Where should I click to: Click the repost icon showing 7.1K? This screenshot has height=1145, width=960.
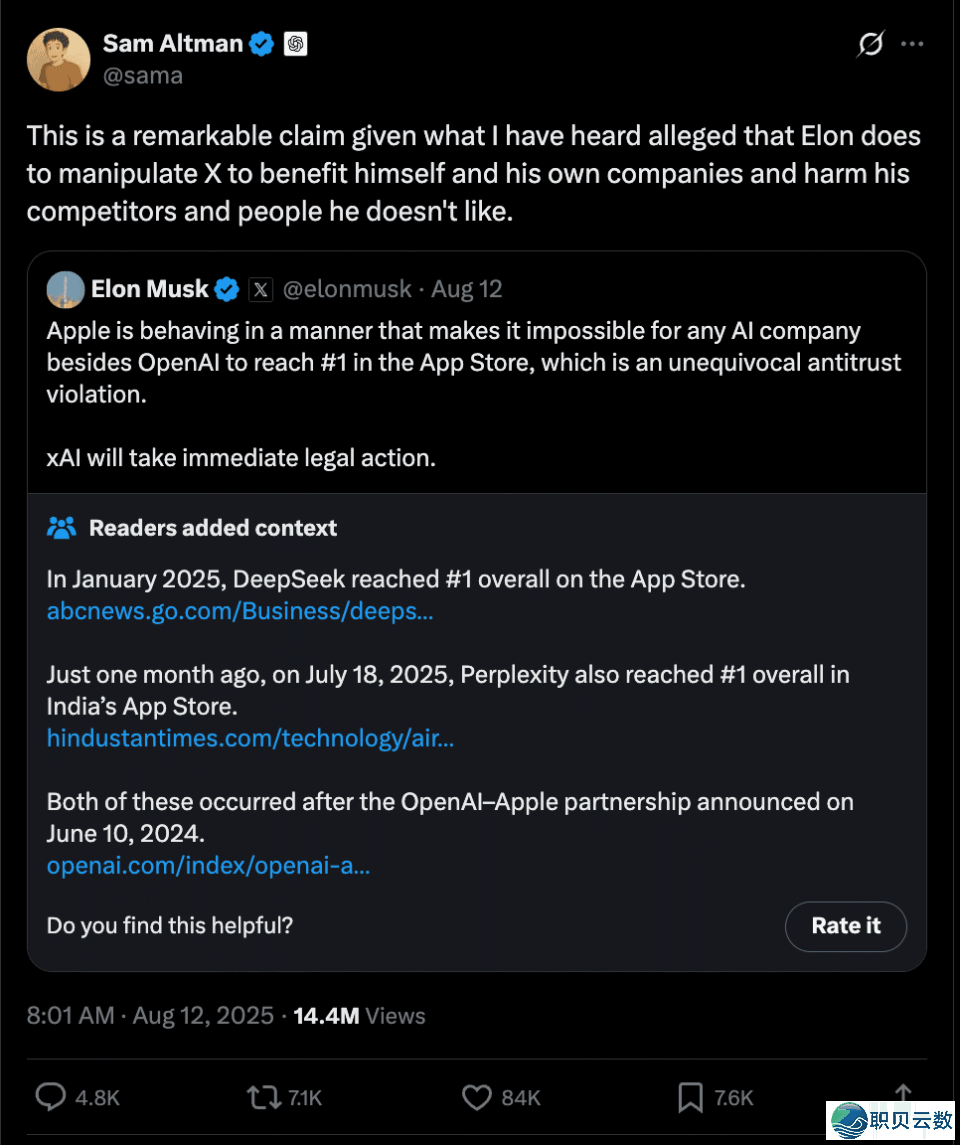tap(263, 1097)
